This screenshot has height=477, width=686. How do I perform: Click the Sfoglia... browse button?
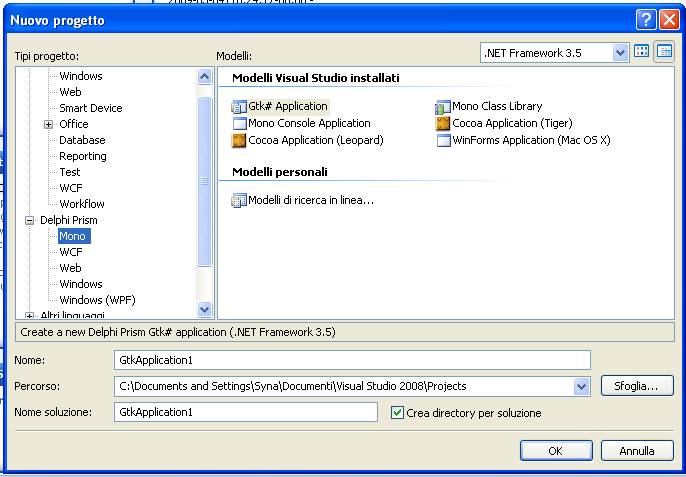click(637, 386)
